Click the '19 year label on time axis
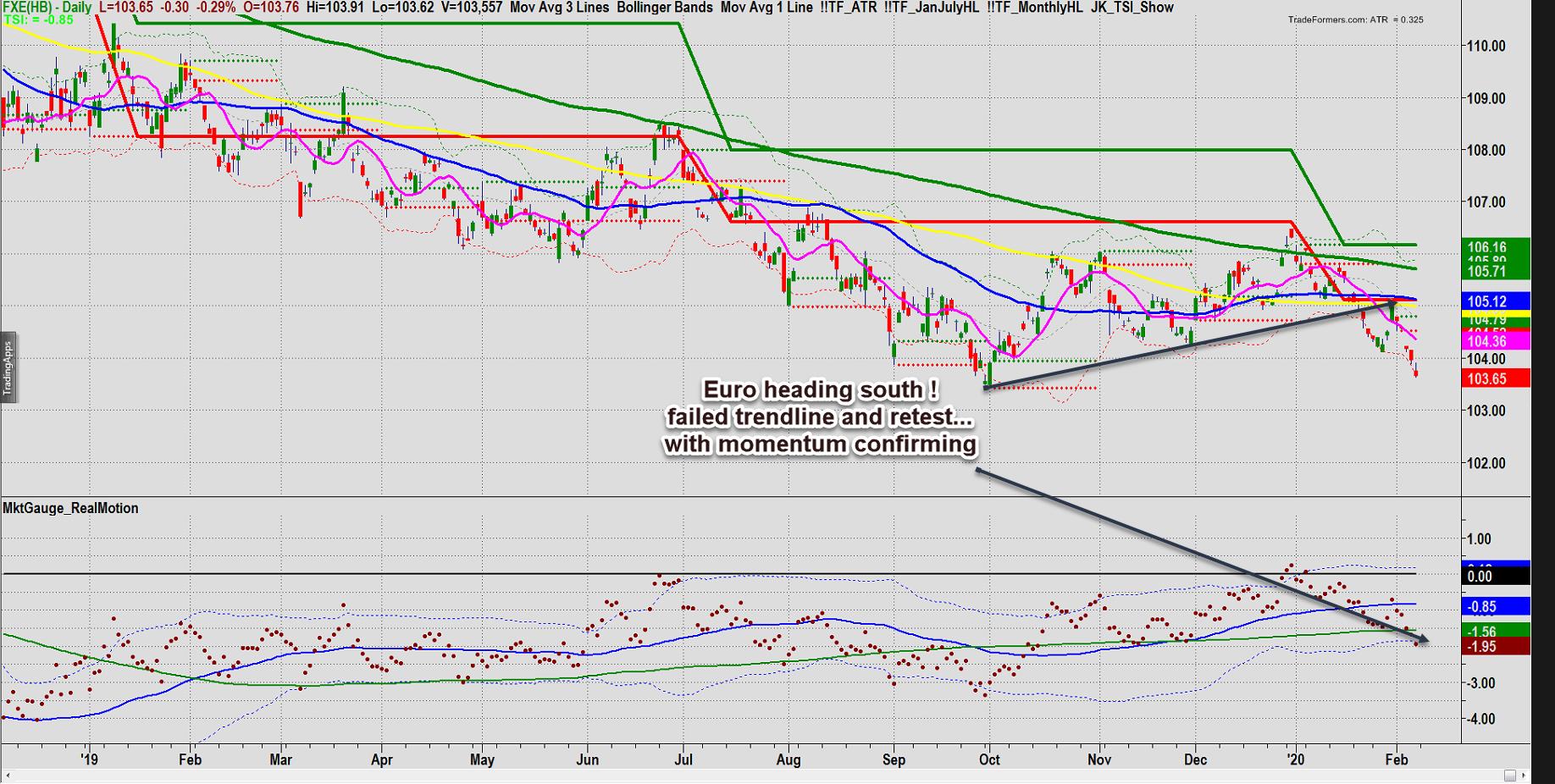Viewport: 1555px width, 784px height. point(90,759)
